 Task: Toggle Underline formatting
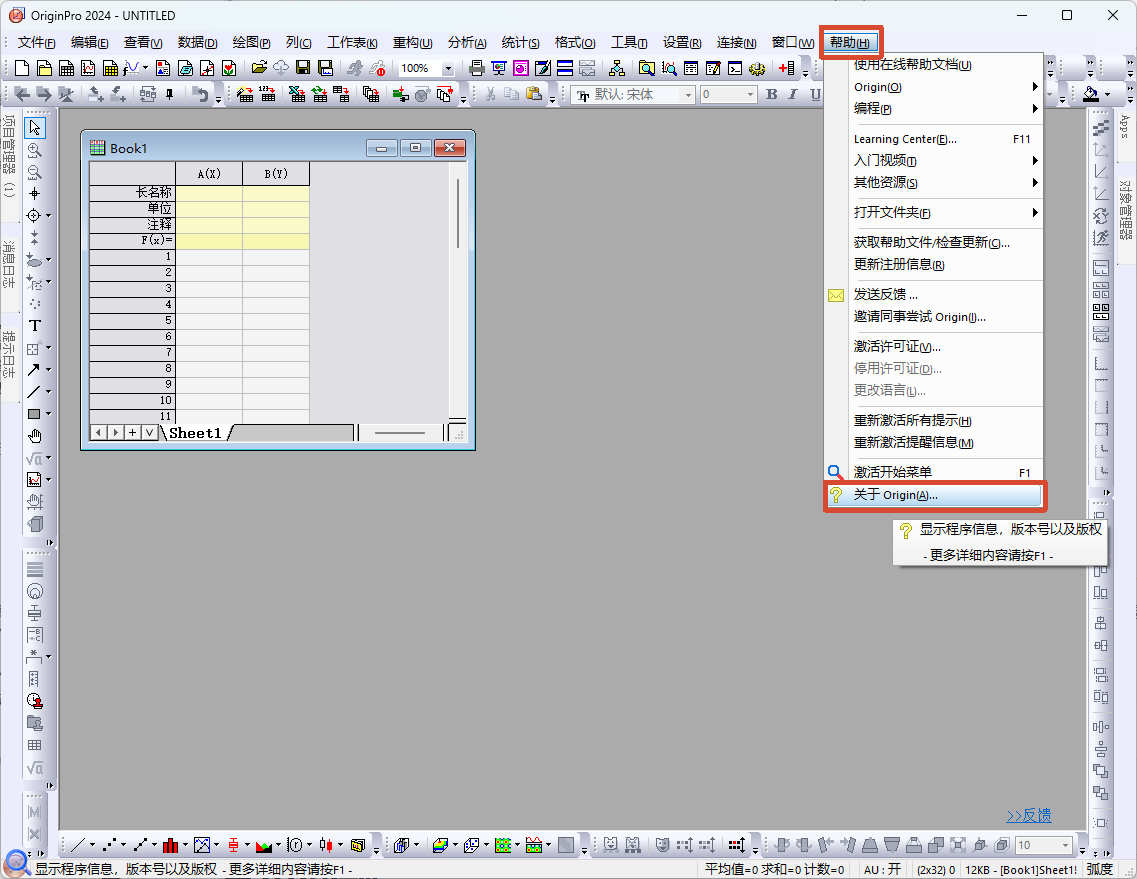coord(815,94)
